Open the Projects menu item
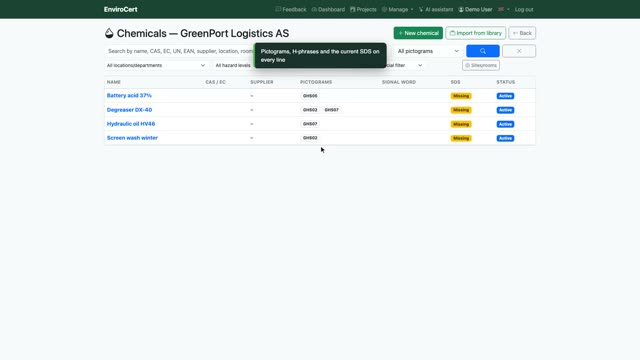Screen dimensions: 640x360 pyautogui.click(x=363, y=9)
